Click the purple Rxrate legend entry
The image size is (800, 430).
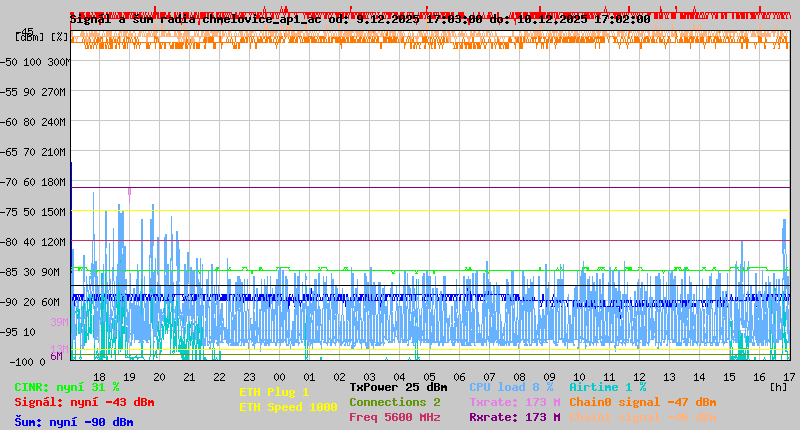[515, 417]
